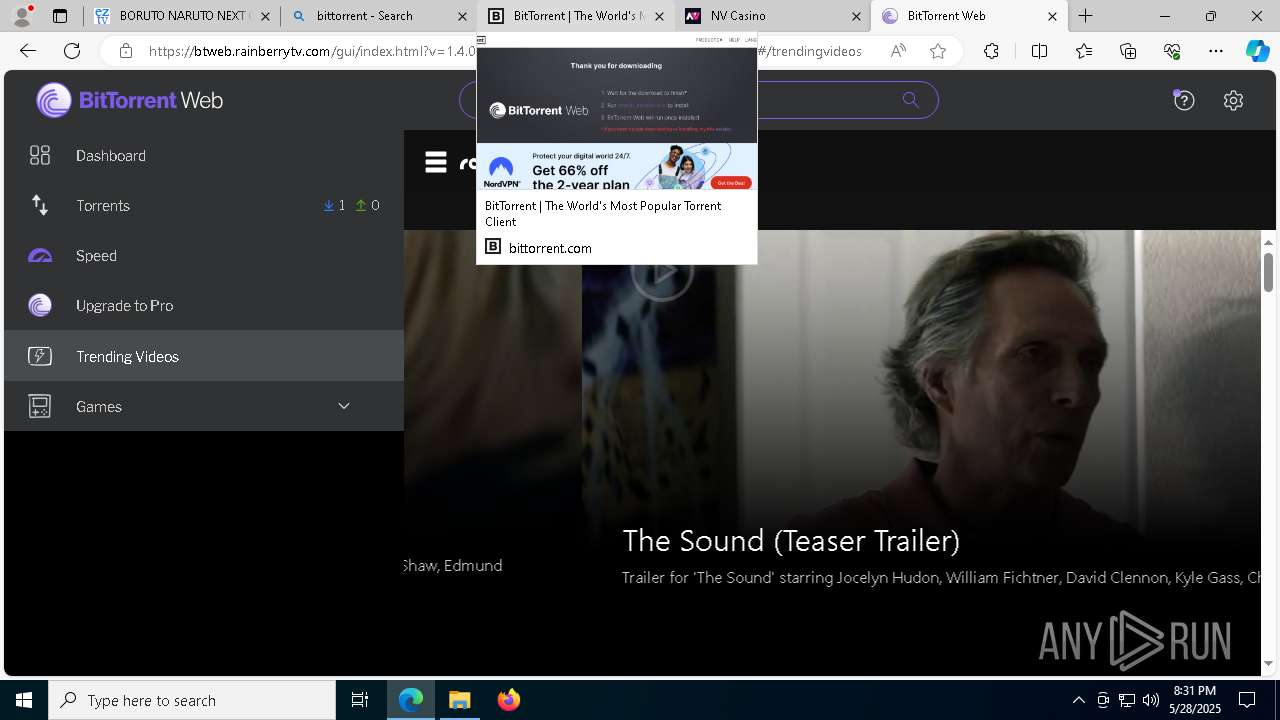
Task: Open BitTorrent Web settings gear
Action: 1233,100
